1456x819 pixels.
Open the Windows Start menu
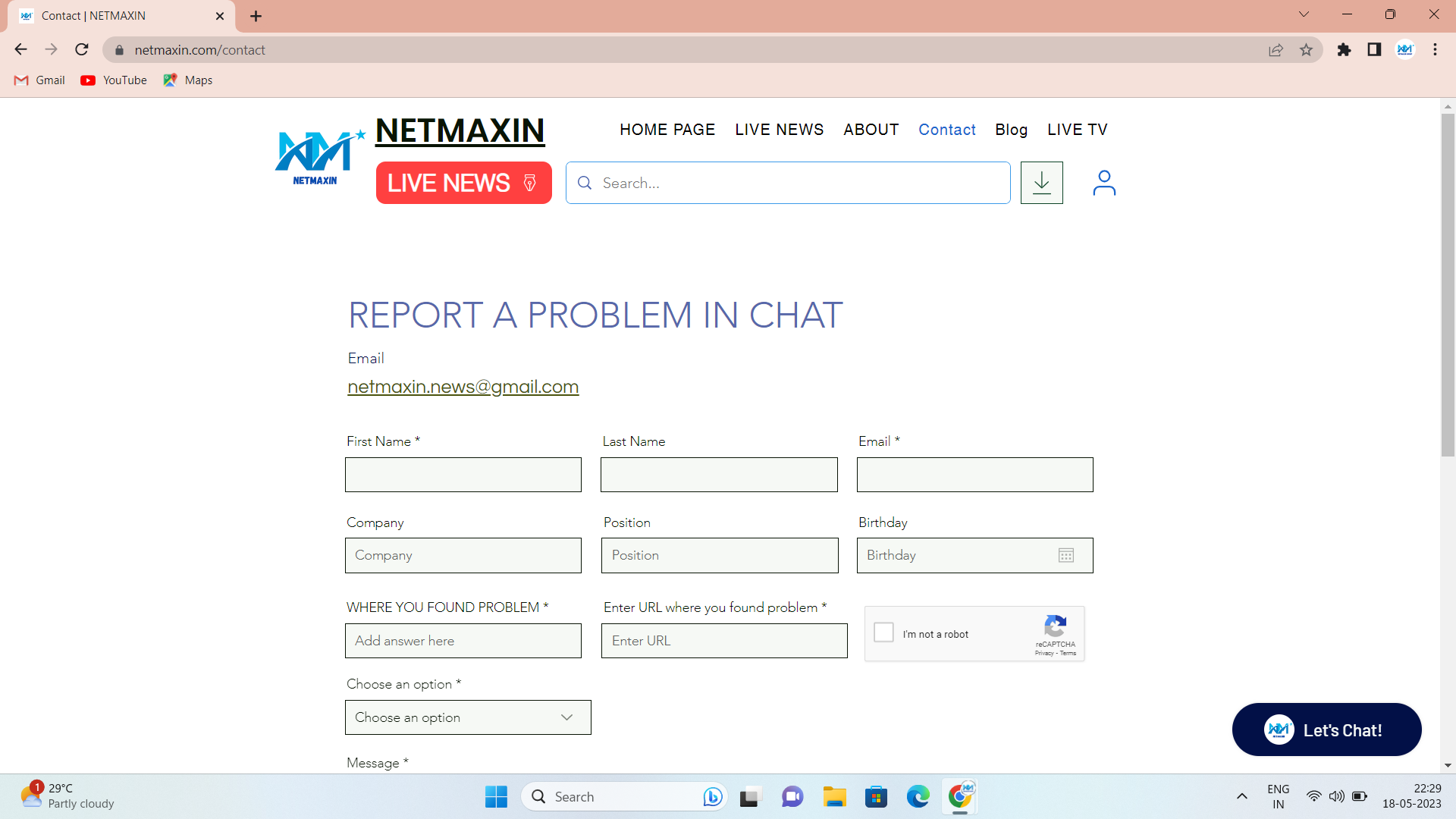click(x=496, y=796)
